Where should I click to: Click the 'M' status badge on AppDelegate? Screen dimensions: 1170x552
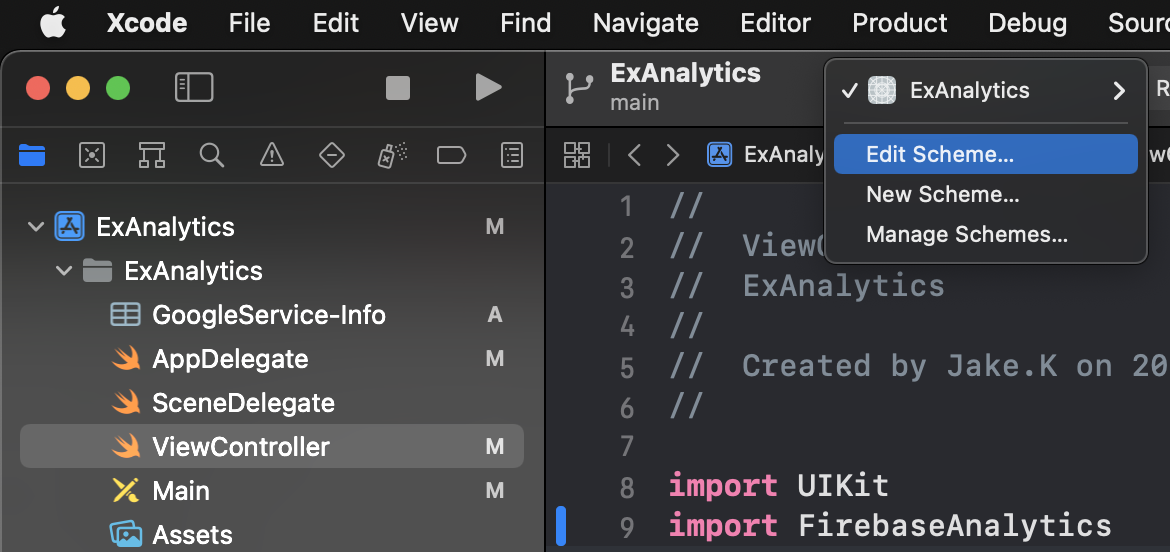[495, 359]
